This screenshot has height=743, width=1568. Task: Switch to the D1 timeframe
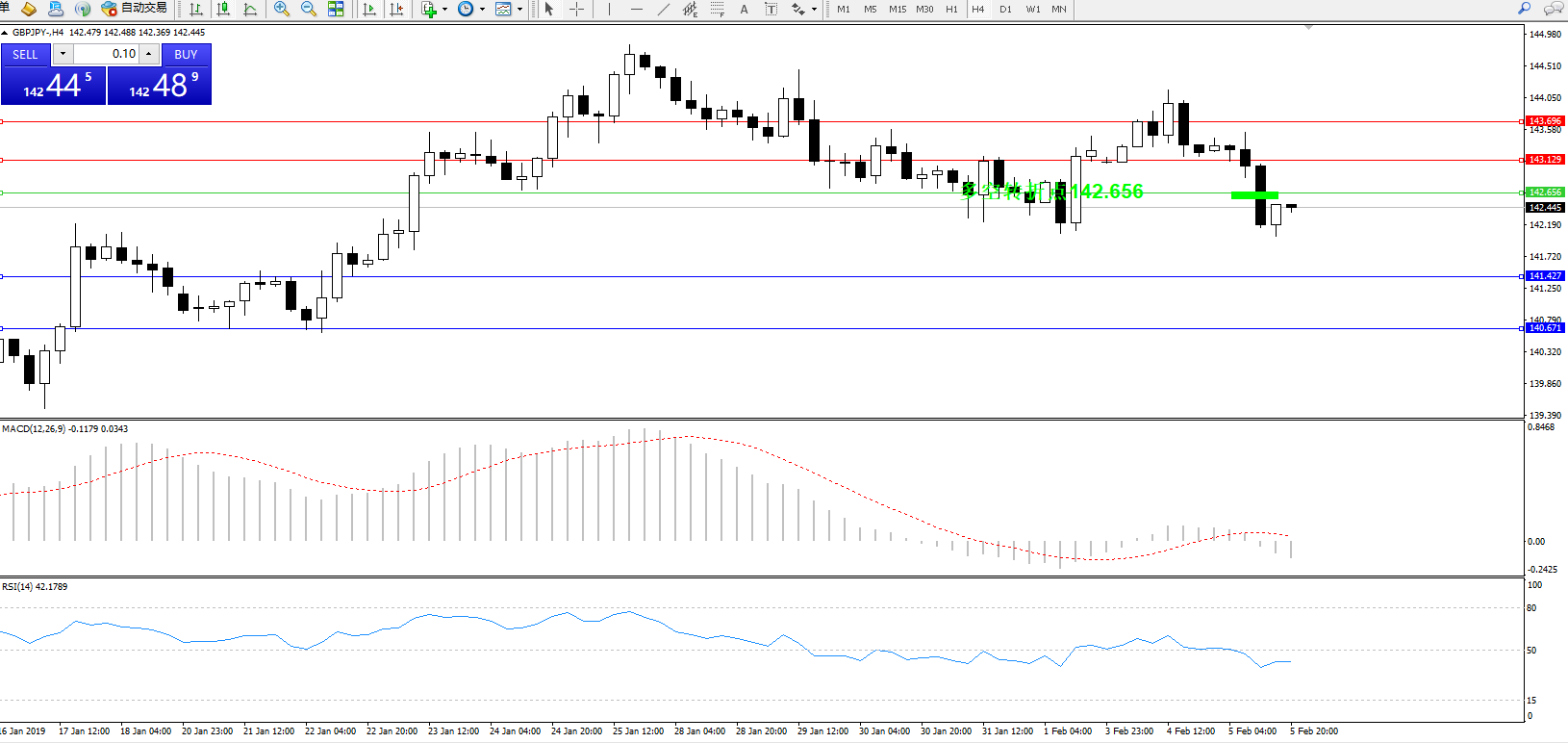point(1005,9)
